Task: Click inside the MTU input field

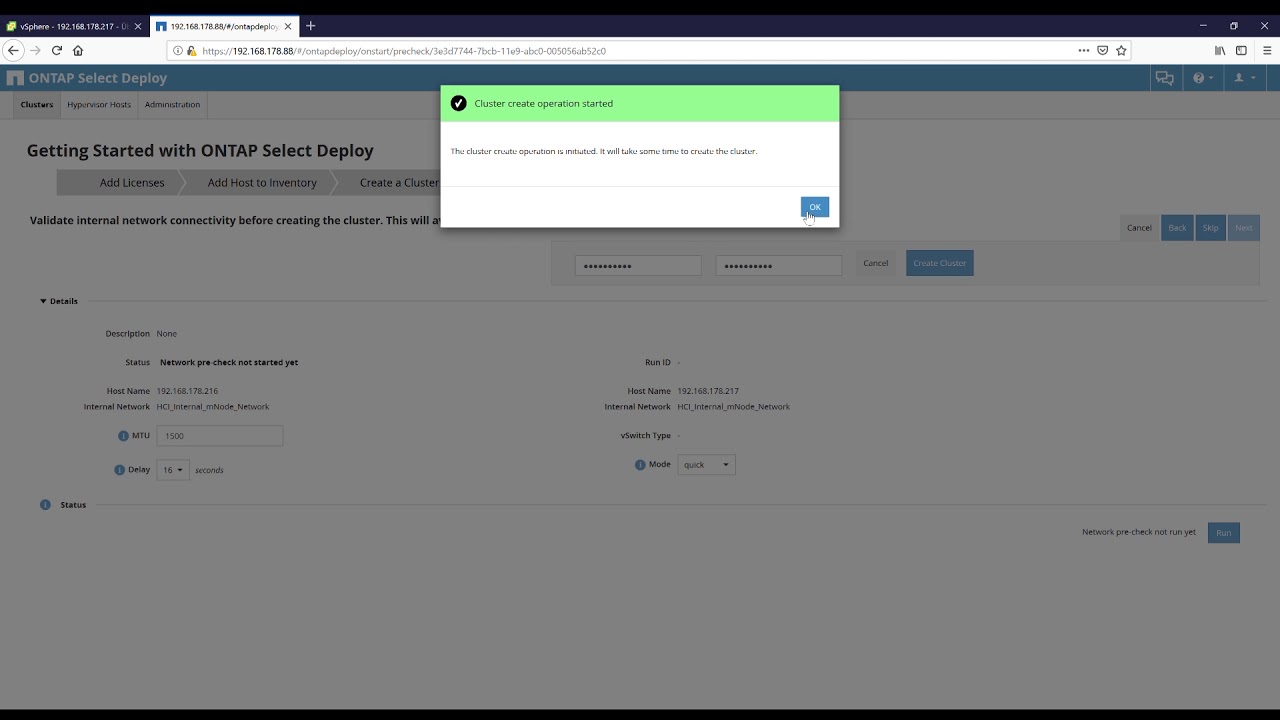Action: 219,435
